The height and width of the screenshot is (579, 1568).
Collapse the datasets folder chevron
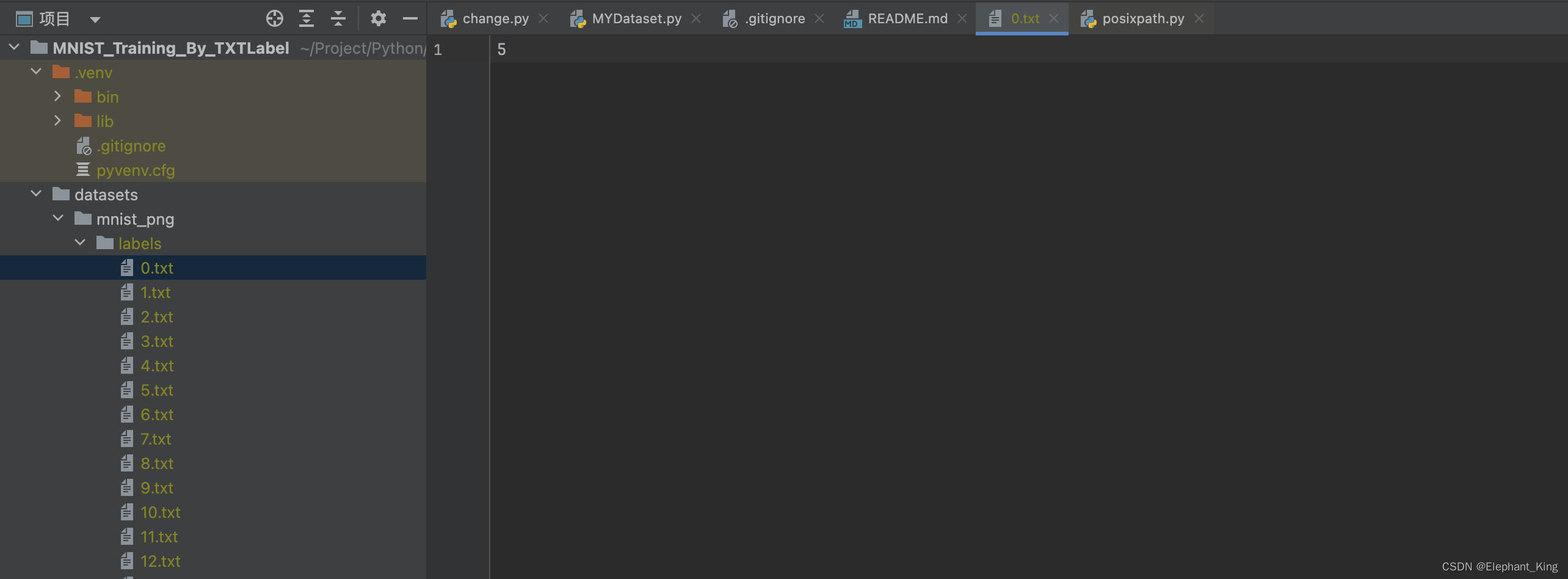tap(36, 194)
